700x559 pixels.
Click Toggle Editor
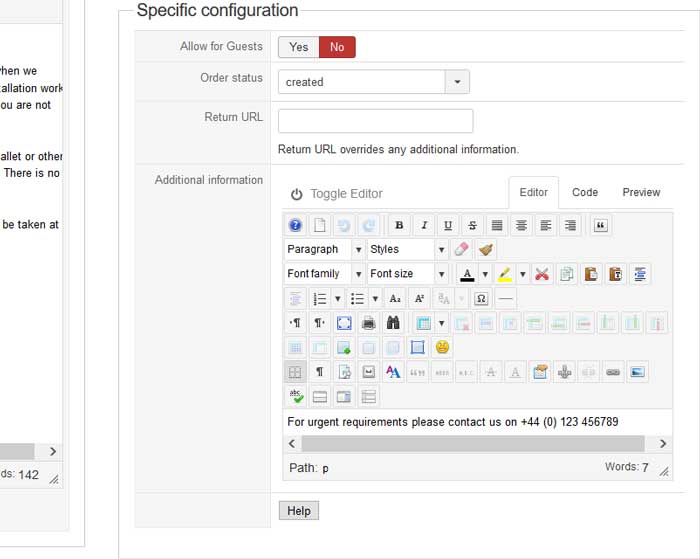point(336,194)
